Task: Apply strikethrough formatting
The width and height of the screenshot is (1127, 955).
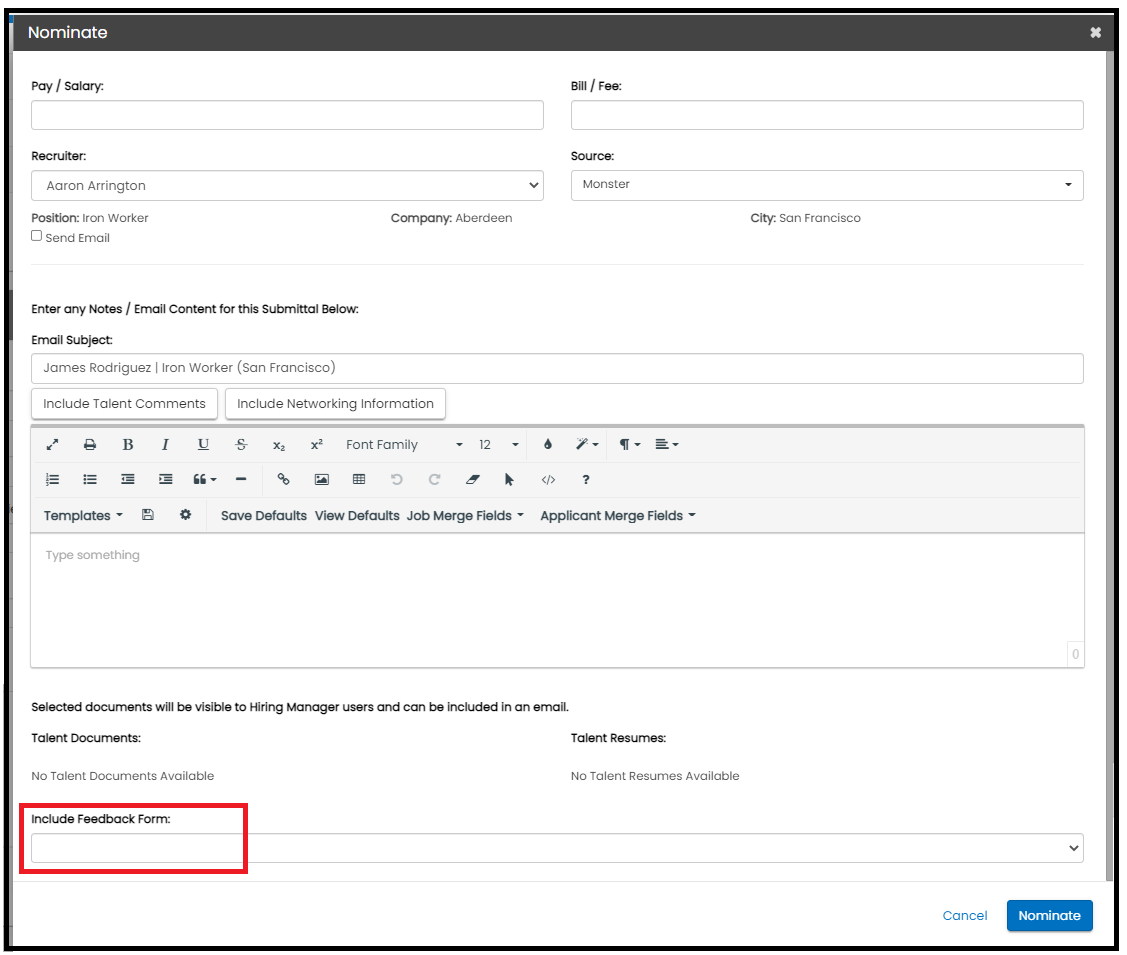Action: pyautogui.click(x=242, y=445)
